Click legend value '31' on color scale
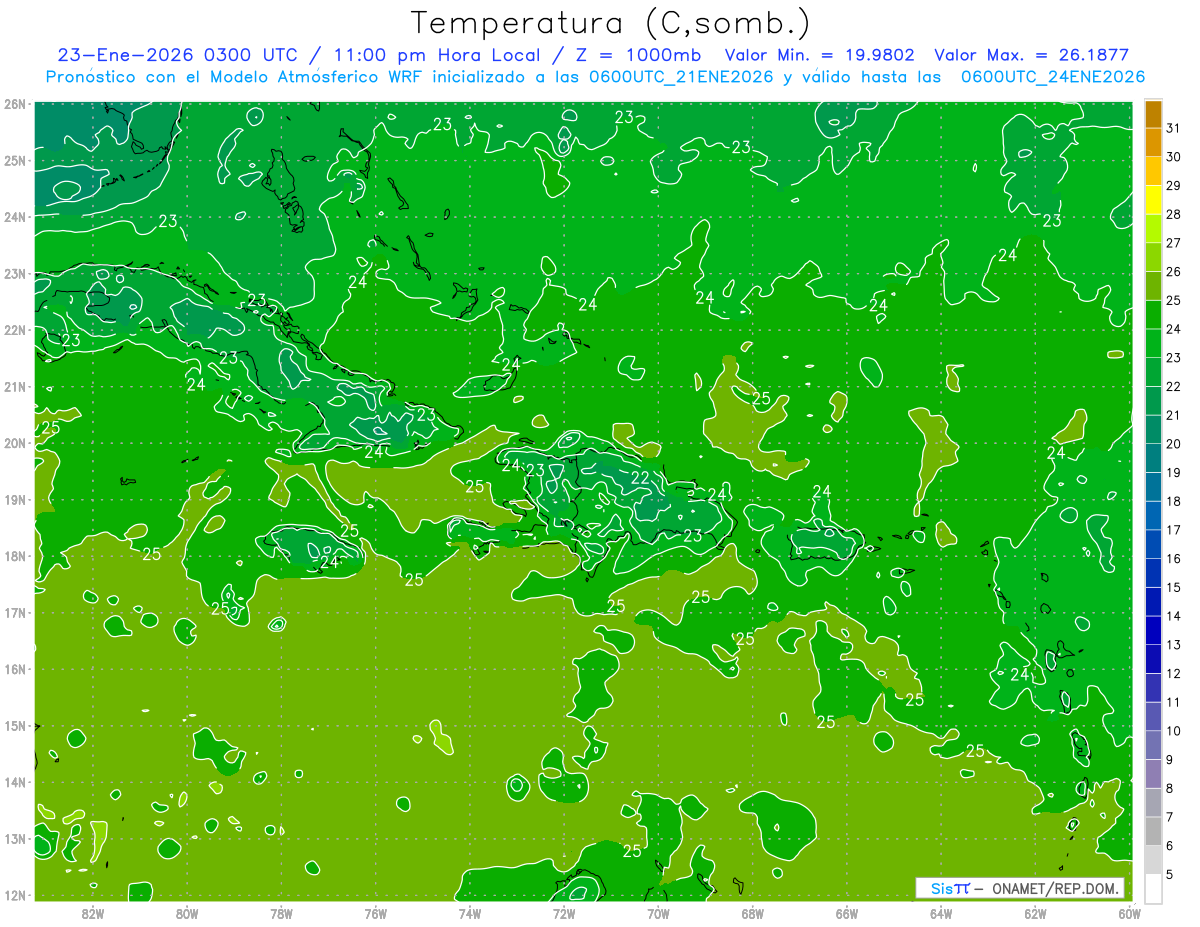Viewport: 1200px width, 927px height. [x=1173, y=128]
